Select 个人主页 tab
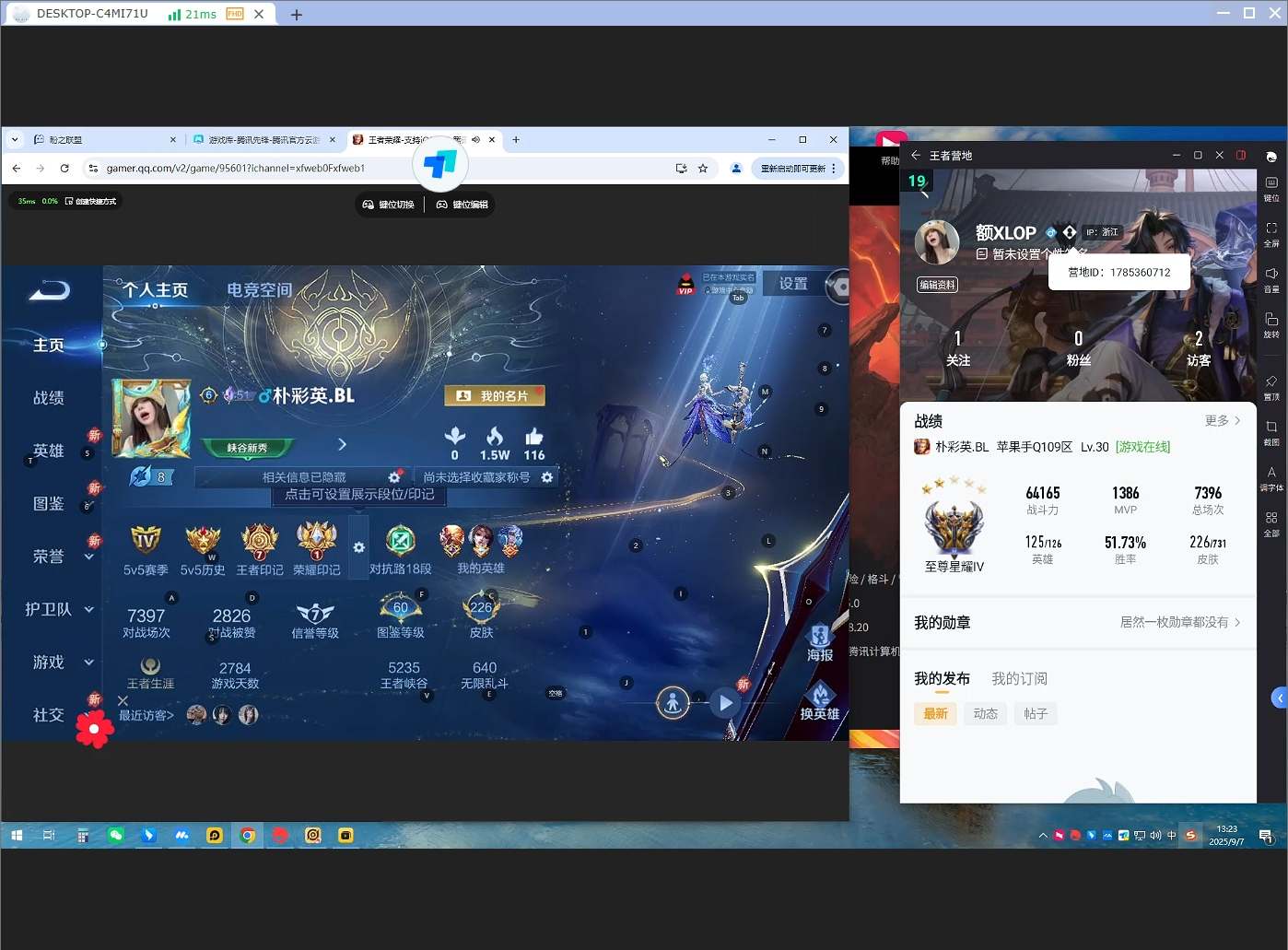 click(155, 289)
